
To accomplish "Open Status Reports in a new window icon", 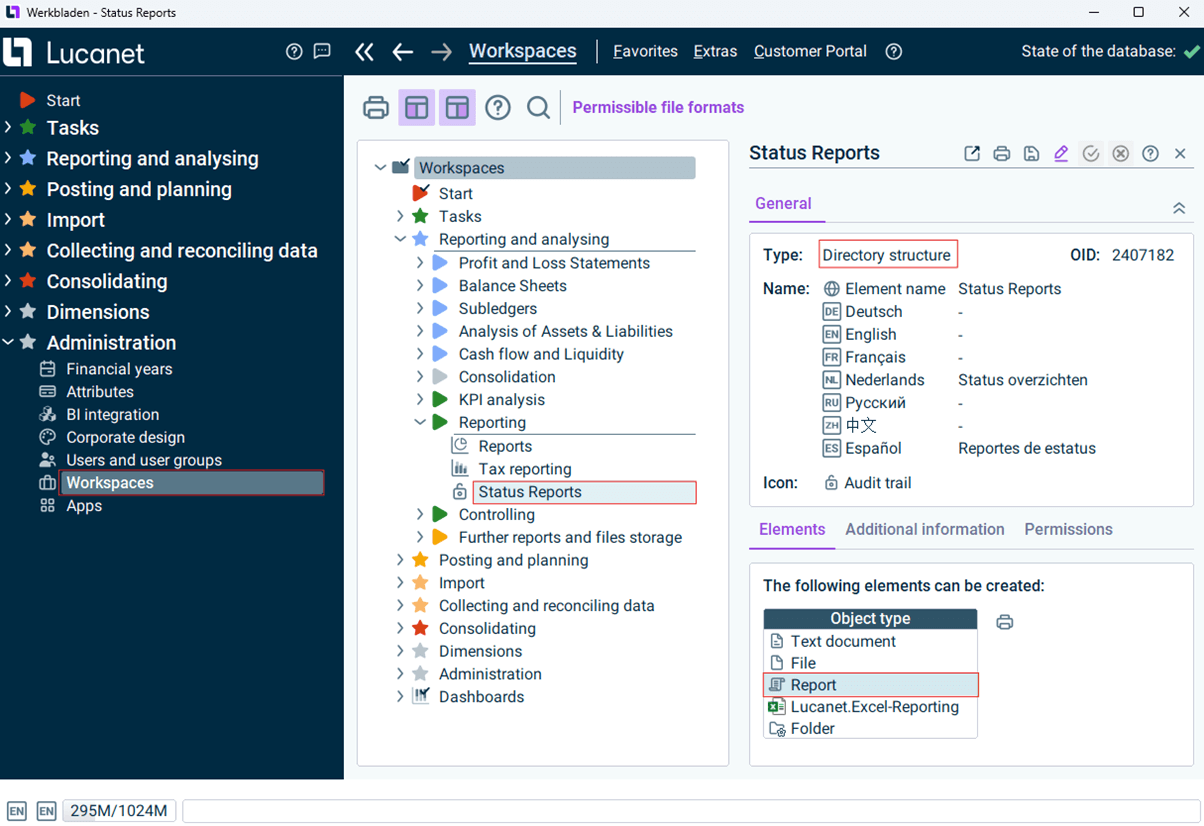I will (972, 153).
